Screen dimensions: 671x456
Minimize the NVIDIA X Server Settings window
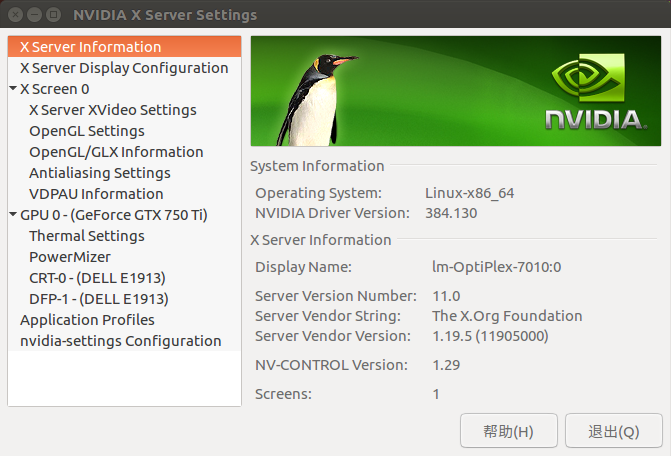pos(34,15)
